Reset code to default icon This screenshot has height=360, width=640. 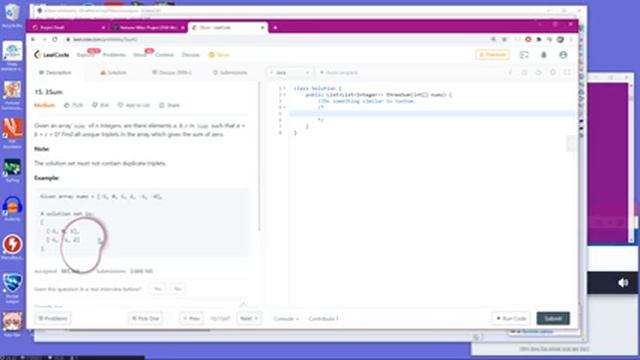538,73
